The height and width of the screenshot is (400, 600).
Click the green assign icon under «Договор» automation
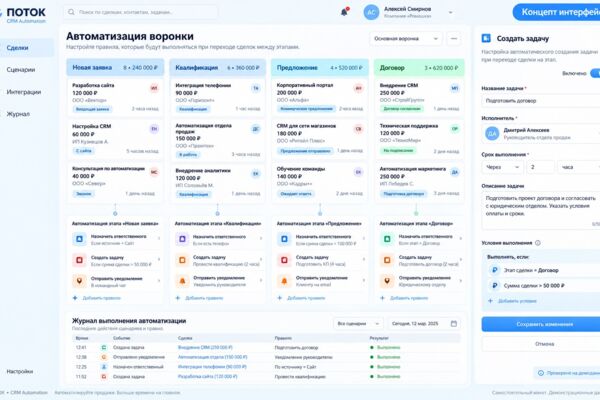[387, 239]
